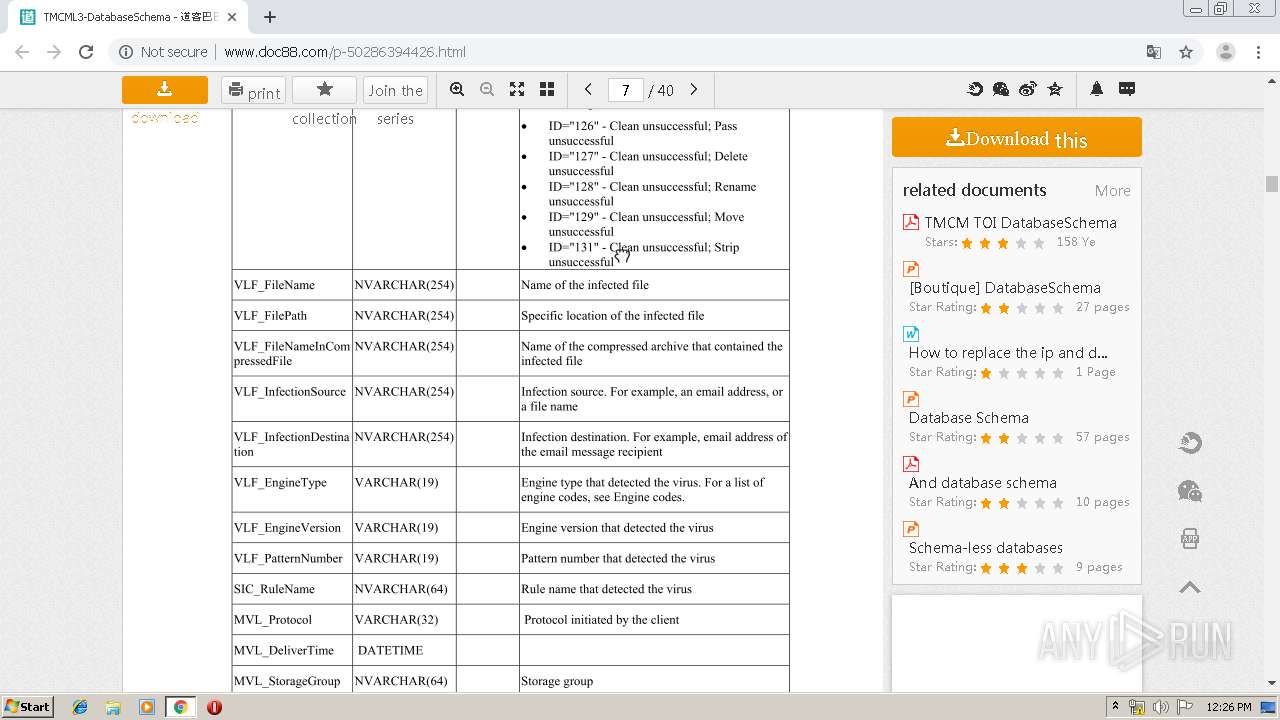1280x720 pixels.
Task: Click the page number input field
Action: [625, 90]
